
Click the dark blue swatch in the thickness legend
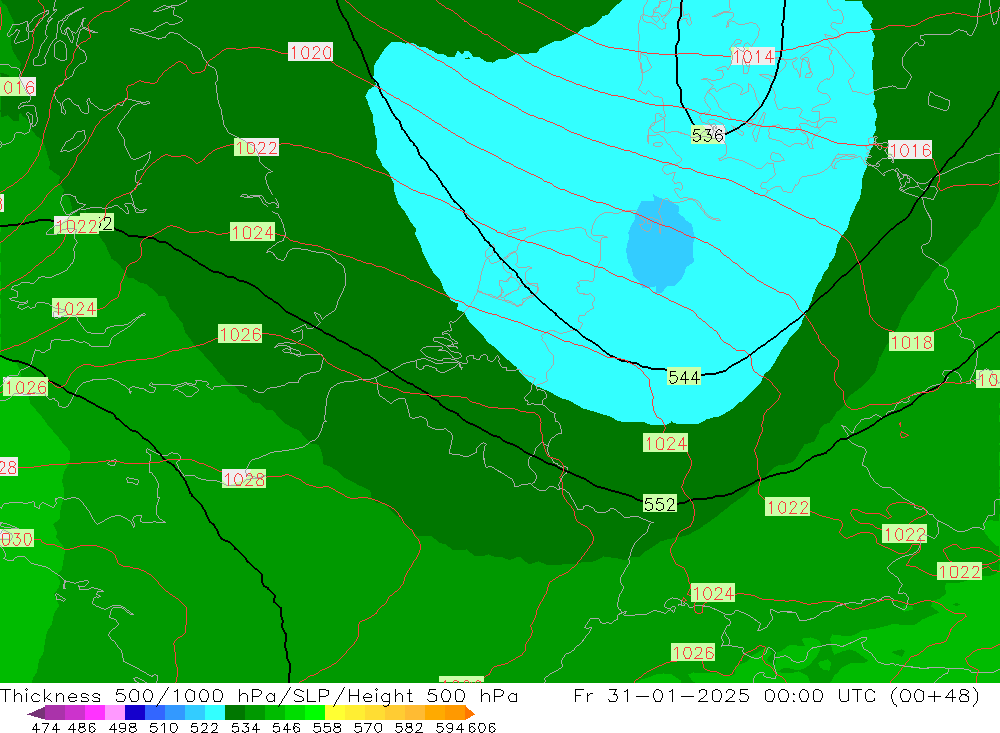tap(135, 713)
